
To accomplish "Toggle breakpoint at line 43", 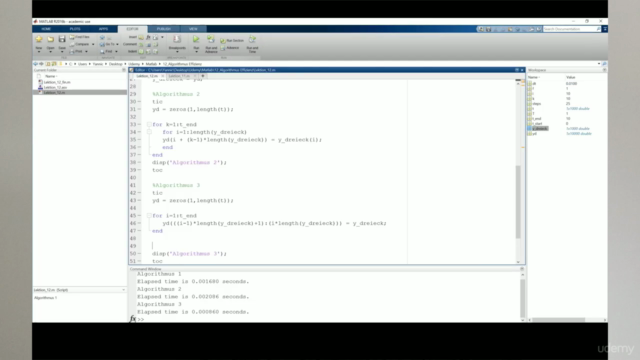I will tap(139, 200).
